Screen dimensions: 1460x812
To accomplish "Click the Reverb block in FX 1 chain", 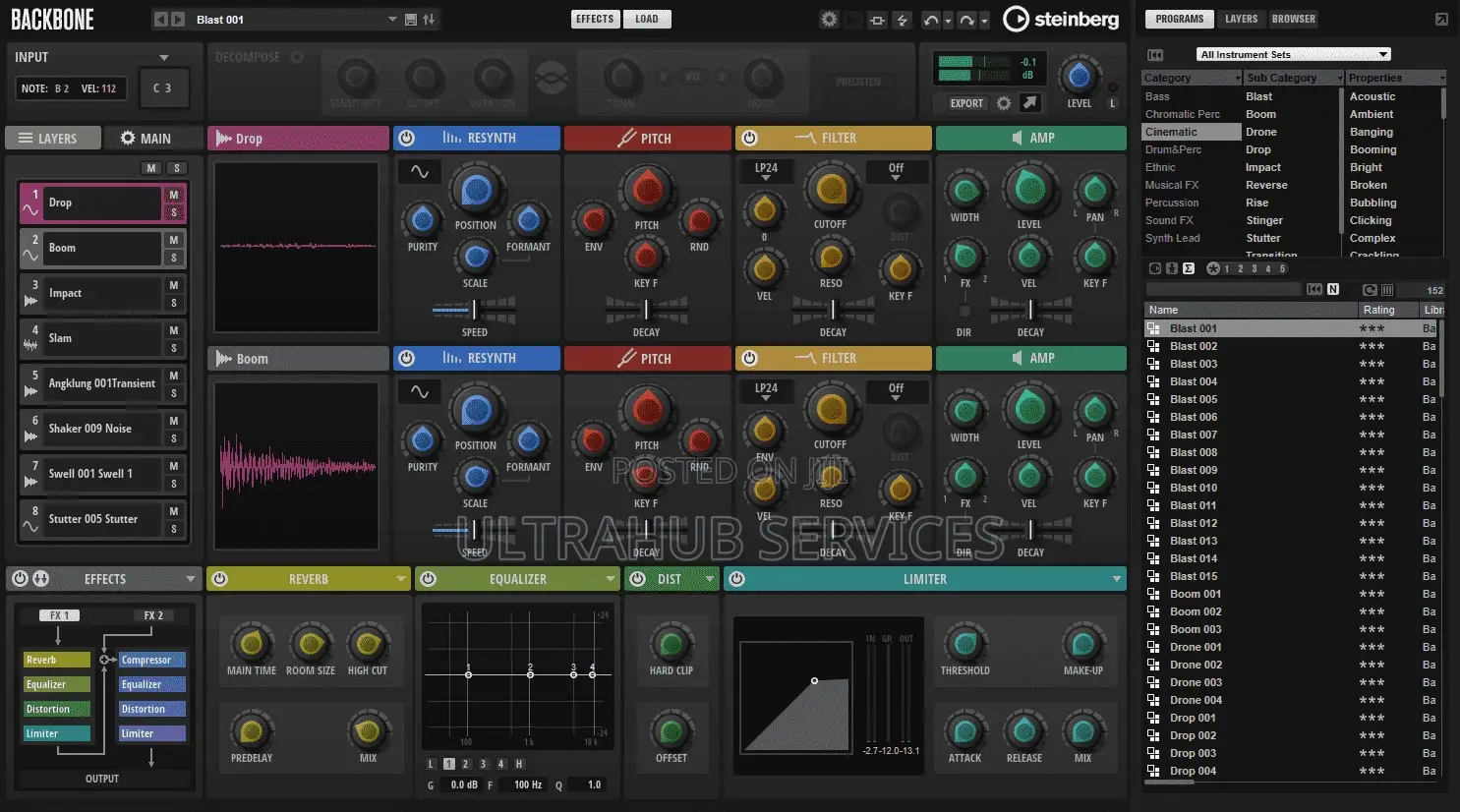I will coord(57,660).
